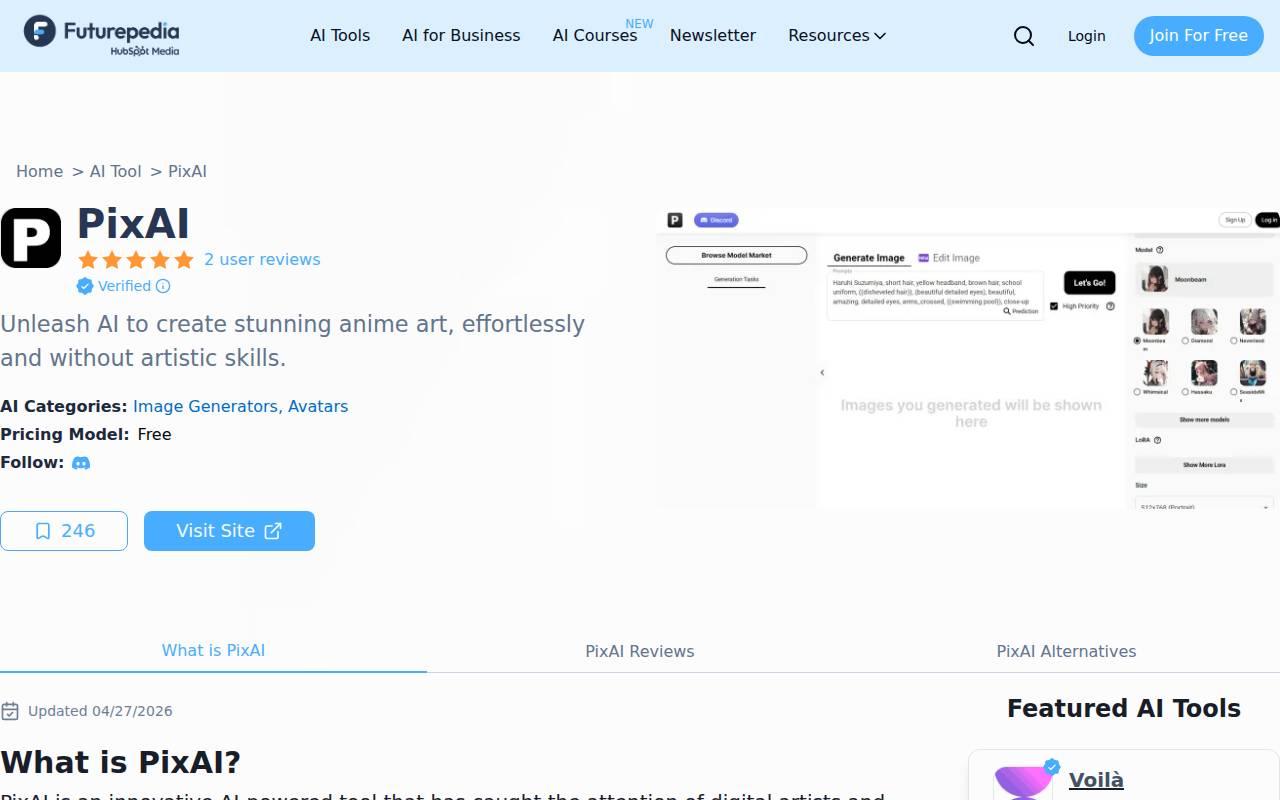Screen dimensions: 1280x800
Task: Click the Verified info circle icon
Action: [x=163, y=286]
